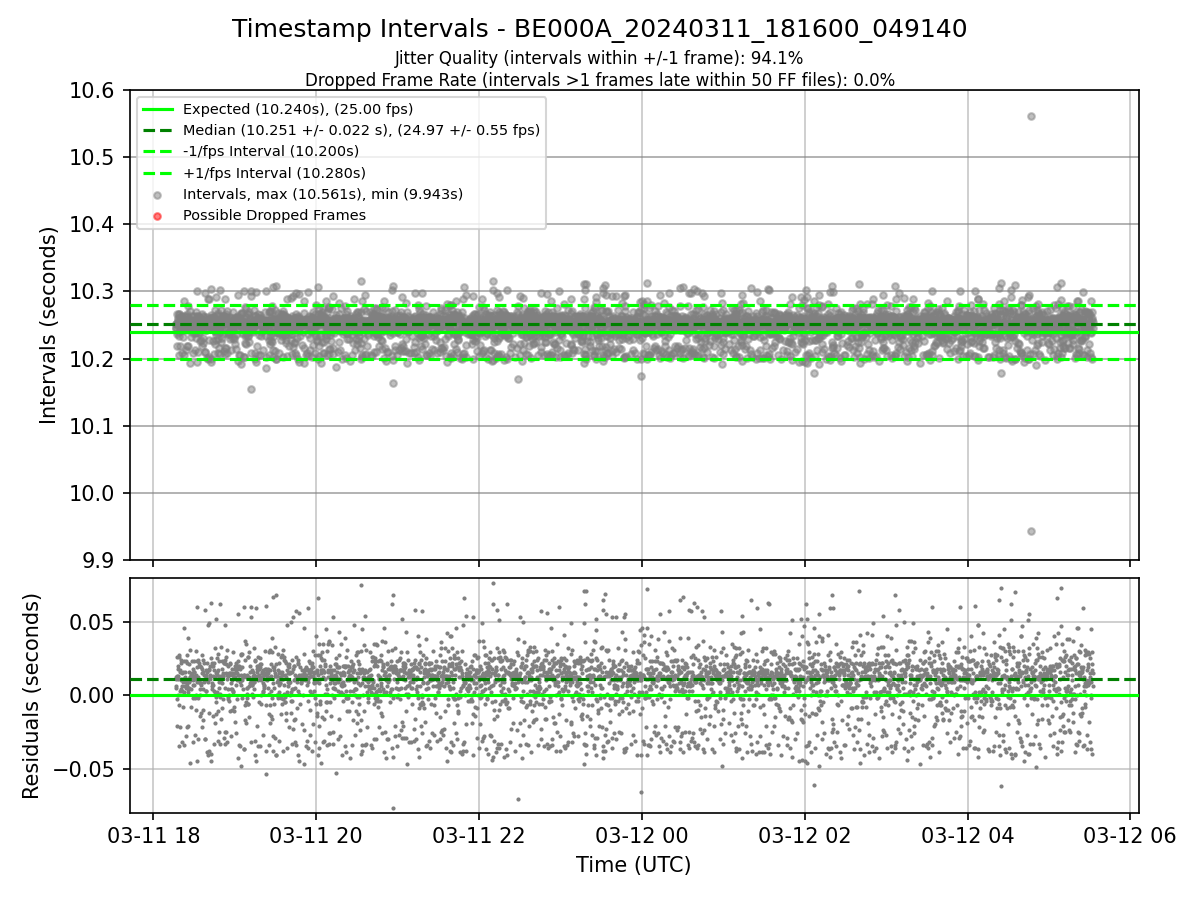Click the 03-12 00 time tick label
This screenshot has height=900, width=1200.
pyautogui.click(x=642, y=835)
